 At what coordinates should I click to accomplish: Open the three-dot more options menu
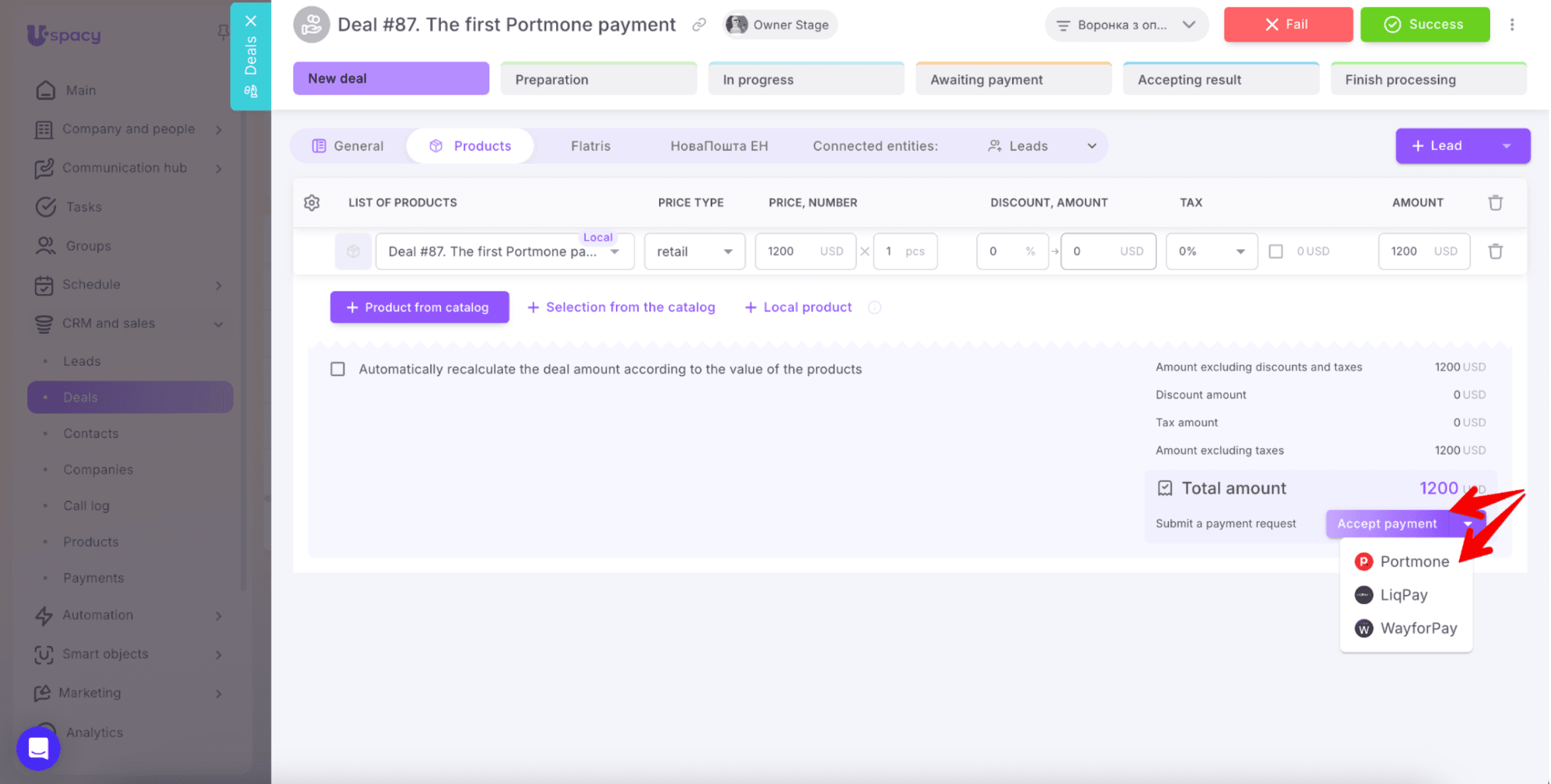coord(1511,25)
